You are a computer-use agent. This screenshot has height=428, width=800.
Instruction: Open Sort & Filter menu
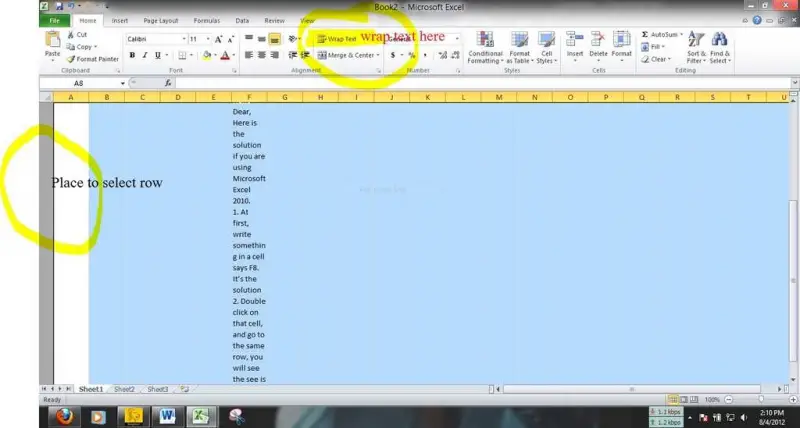pos(696,47)
